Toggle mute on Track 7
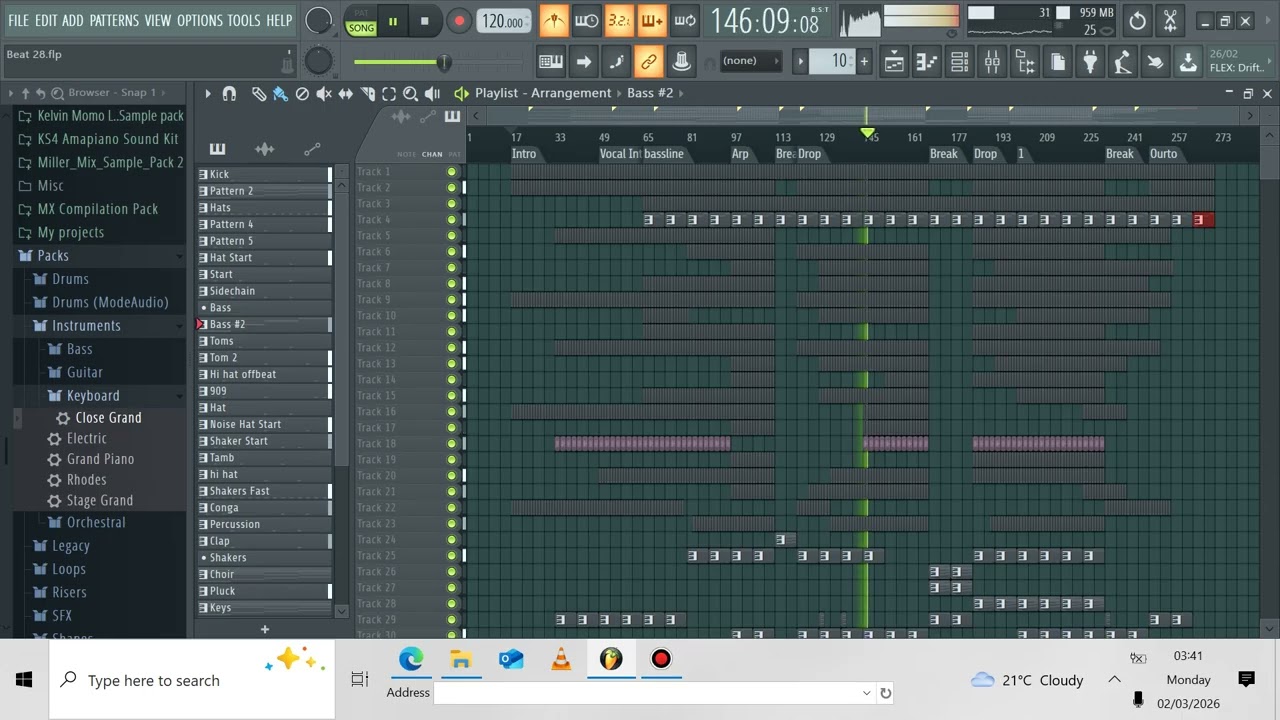 451,268
